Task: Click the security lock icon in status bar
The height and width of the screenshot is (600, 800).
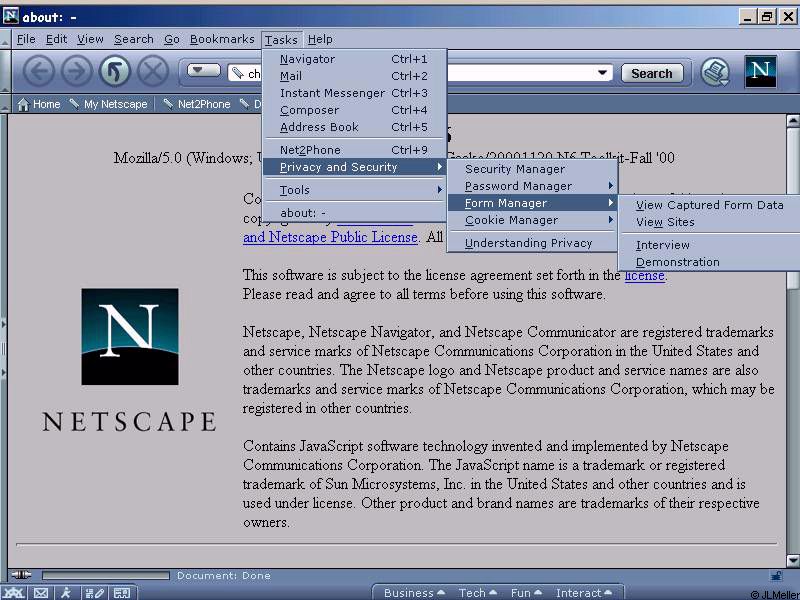Action: (x=776, y=576)
